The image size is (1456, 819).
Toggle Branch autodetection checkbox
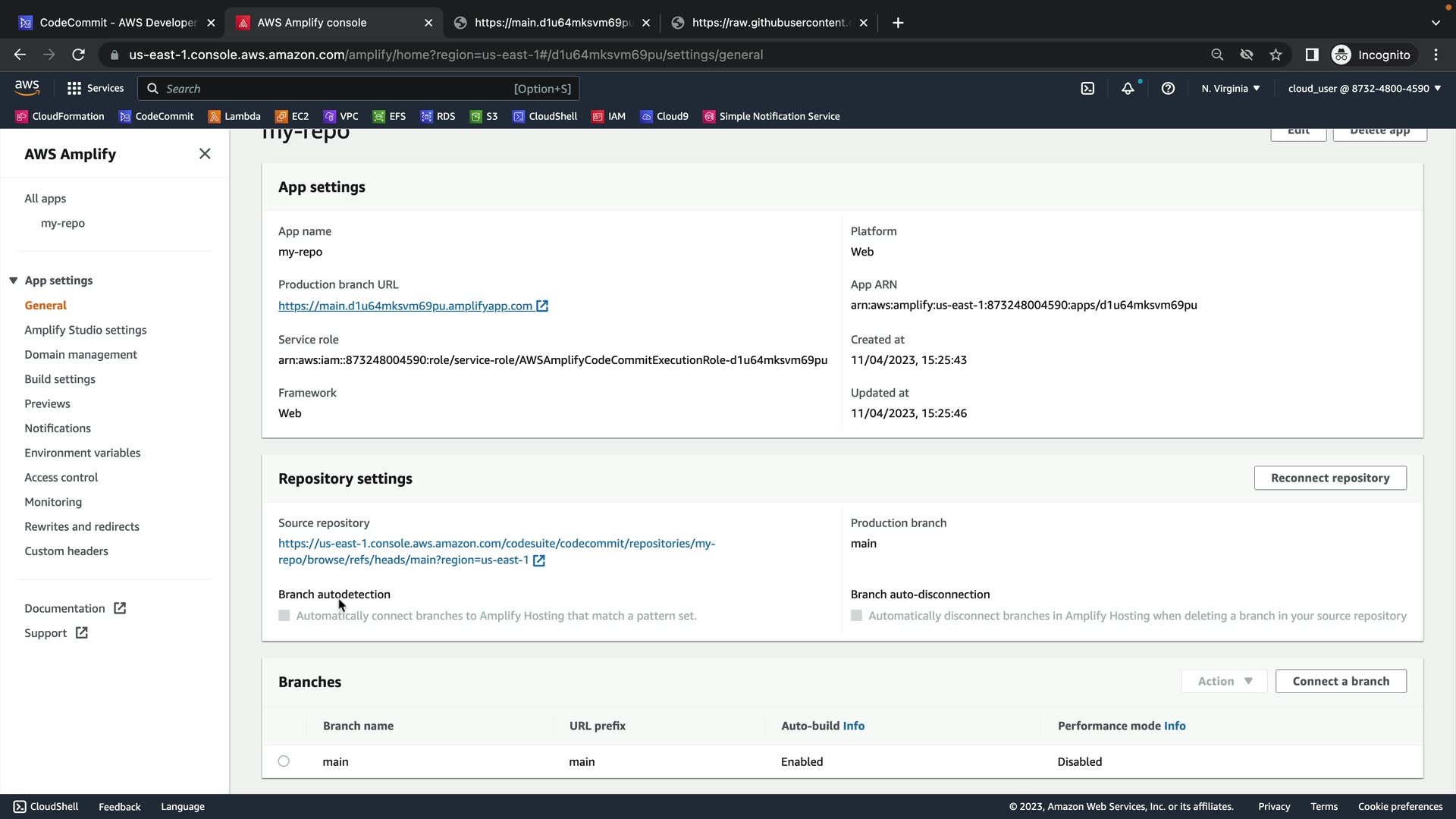284,616
